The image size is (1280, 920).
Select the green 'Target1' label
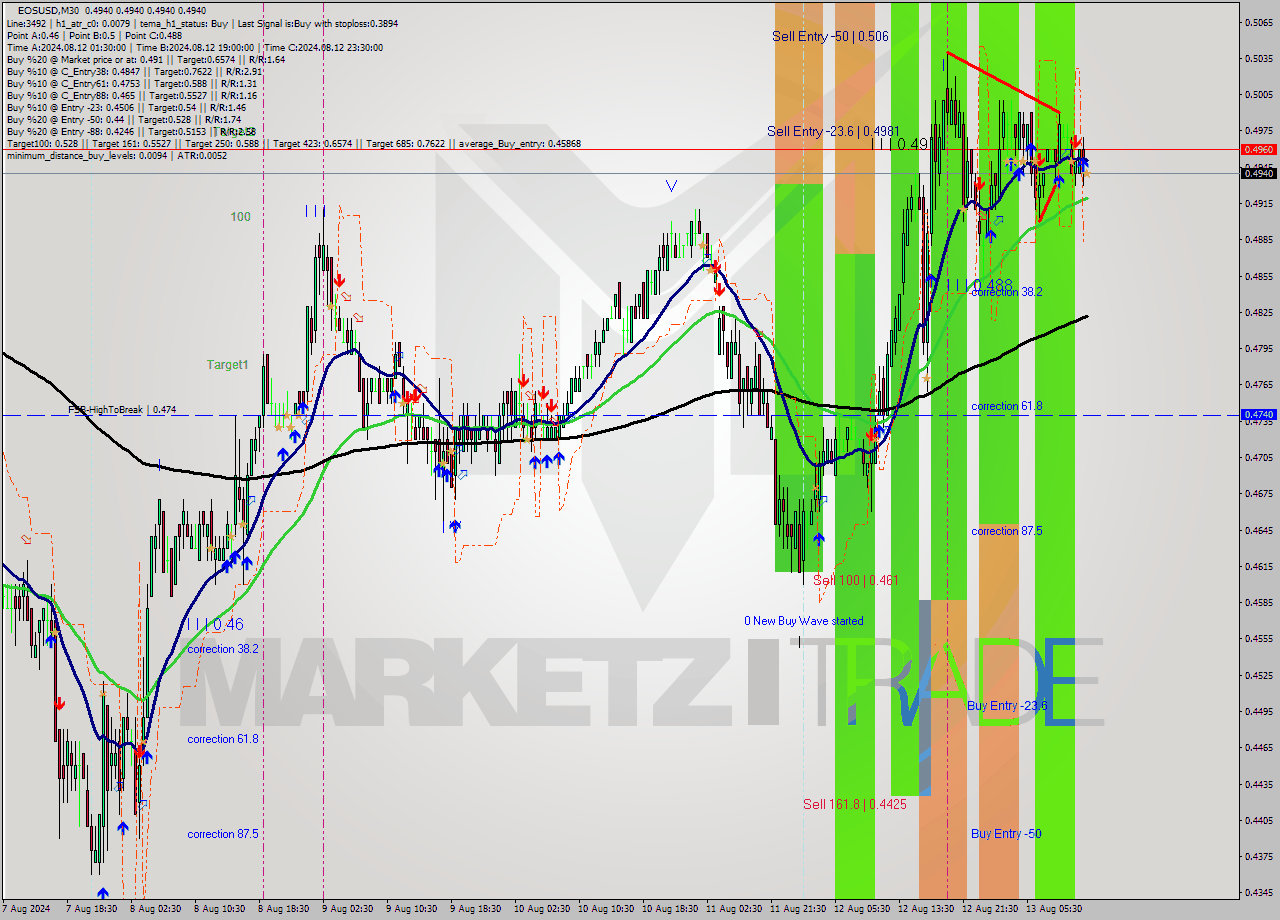coord(227,365)
